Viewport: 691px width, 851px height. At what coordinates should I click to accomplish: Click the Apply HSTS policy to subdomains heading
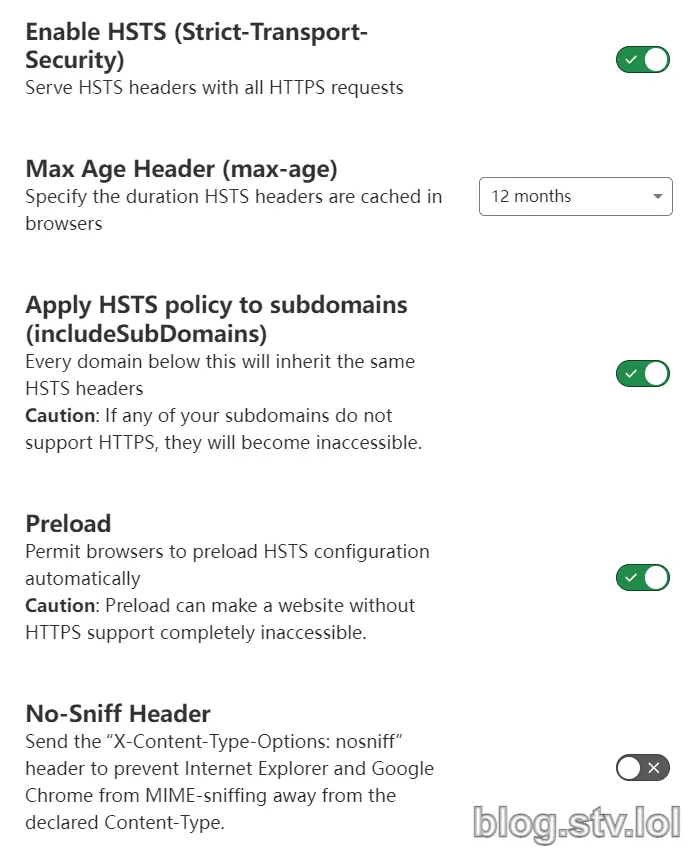pyautogui.click(x=216, y=318)
